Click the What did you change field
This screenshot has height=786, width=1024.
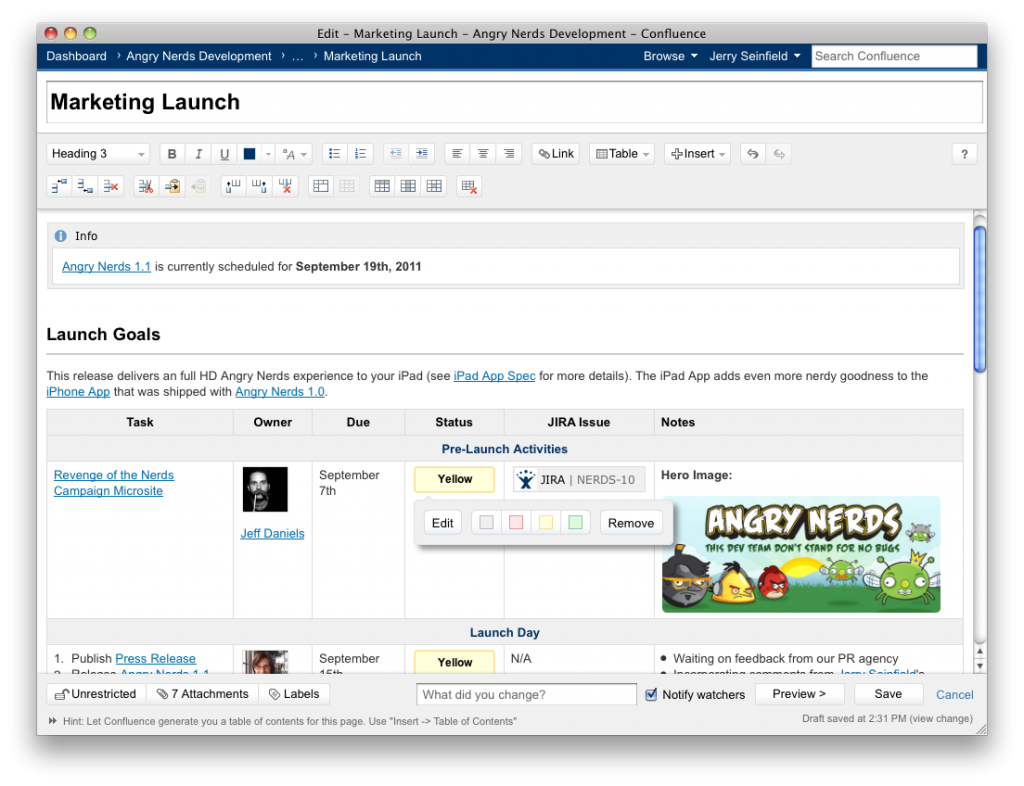[x=526, y=695]
